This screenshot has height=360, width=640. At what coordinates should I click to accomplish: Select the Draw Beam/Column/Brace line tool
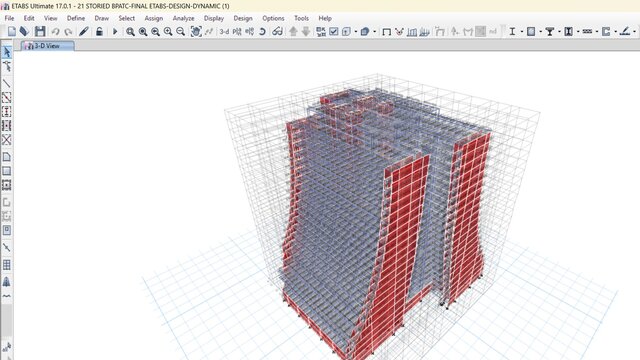tap(7, 83)
